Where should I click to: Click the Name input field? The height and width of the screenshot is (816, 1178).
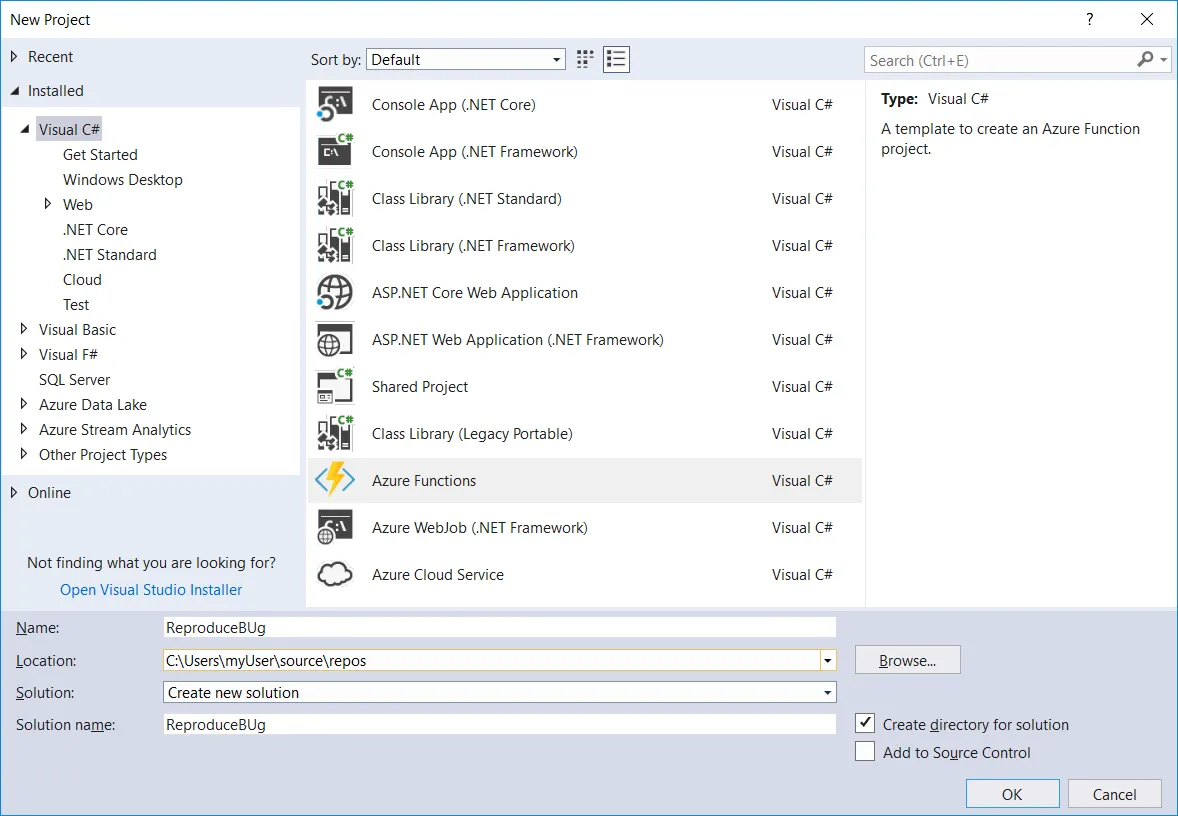[500, 627]
